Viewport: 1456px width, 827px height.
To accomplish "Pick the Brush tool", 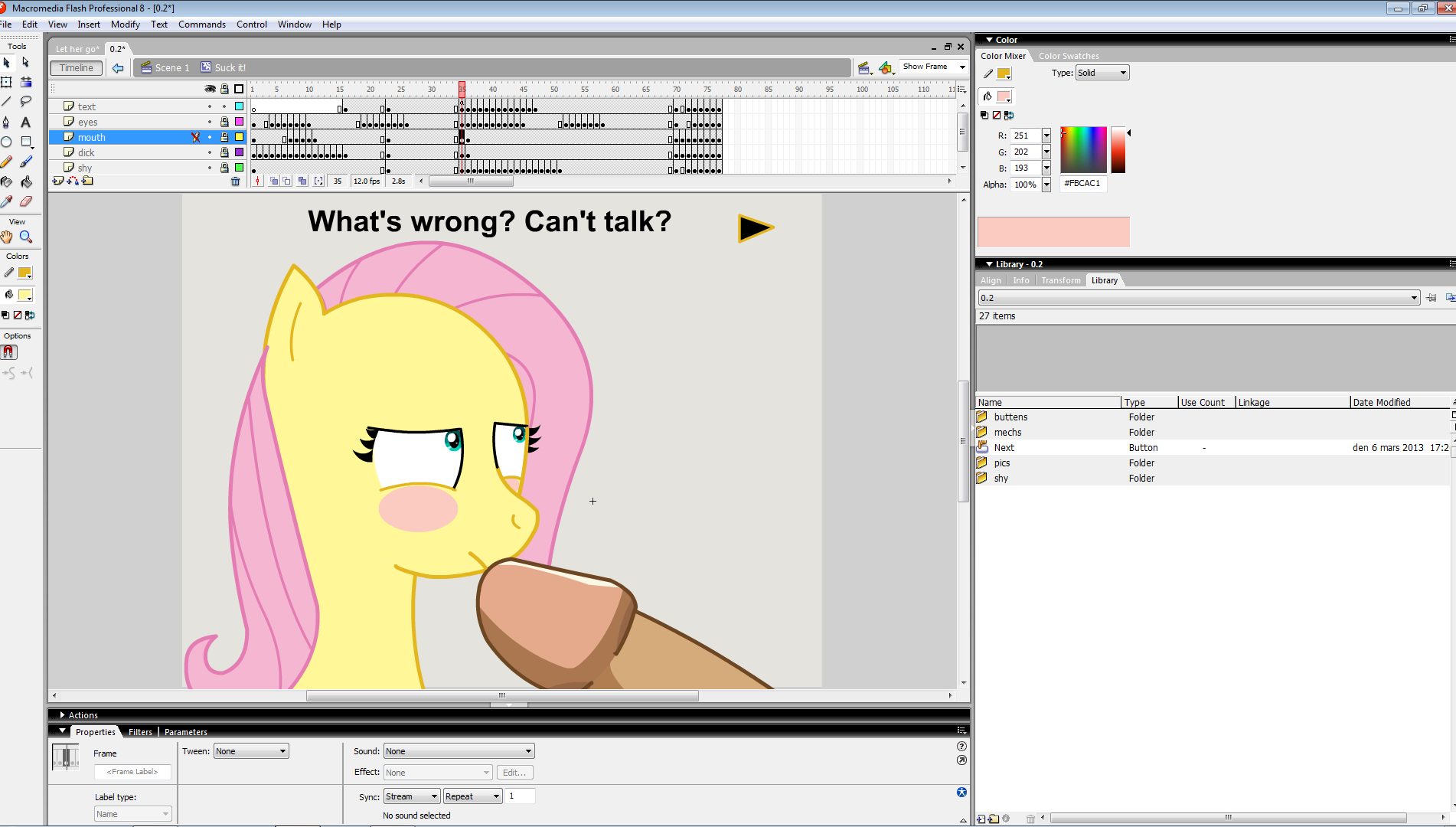I will (26, 162).
